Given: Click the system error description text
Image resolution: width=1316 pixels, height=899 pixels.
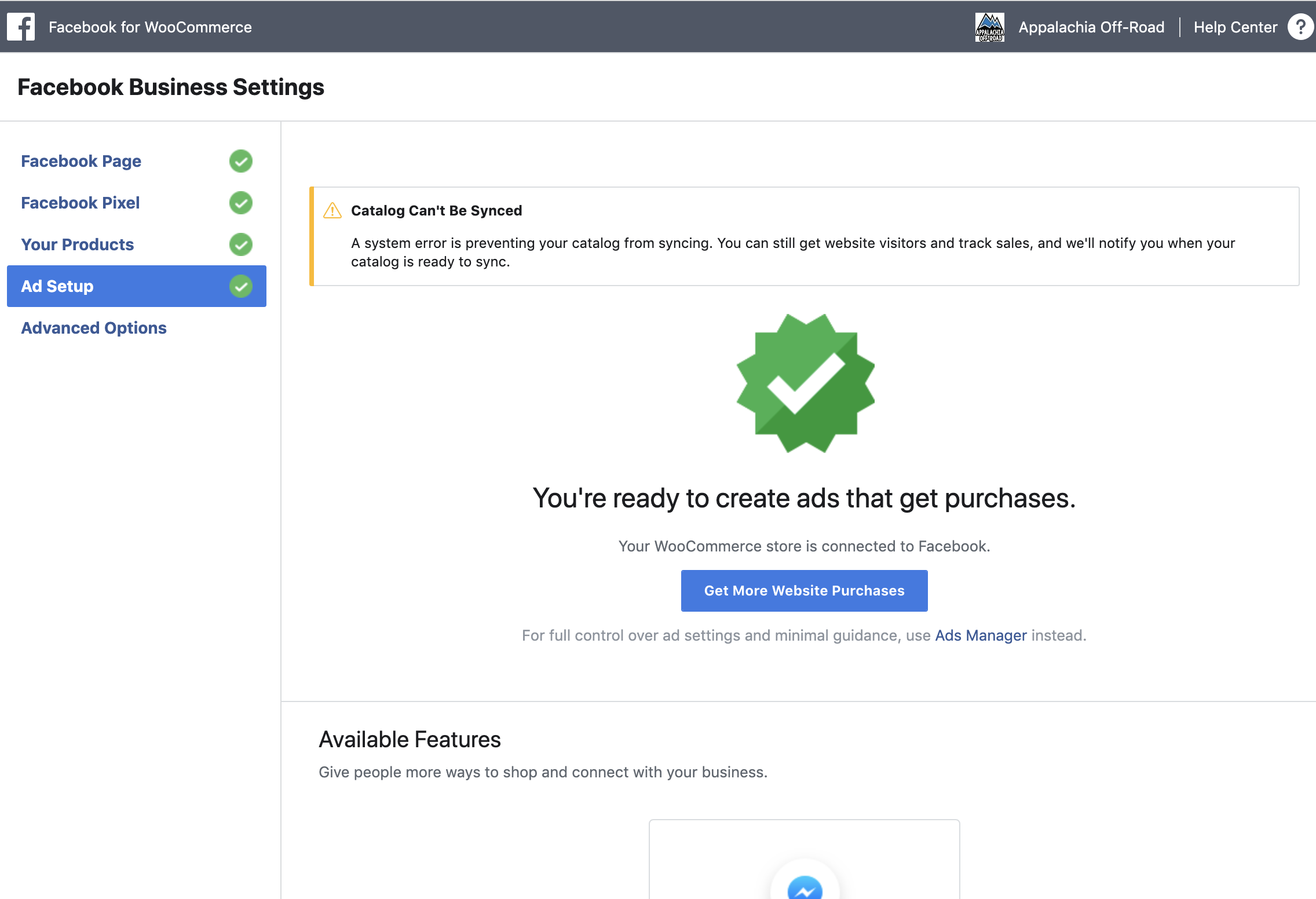Looking at the screenshot, I should pos(793,252).
